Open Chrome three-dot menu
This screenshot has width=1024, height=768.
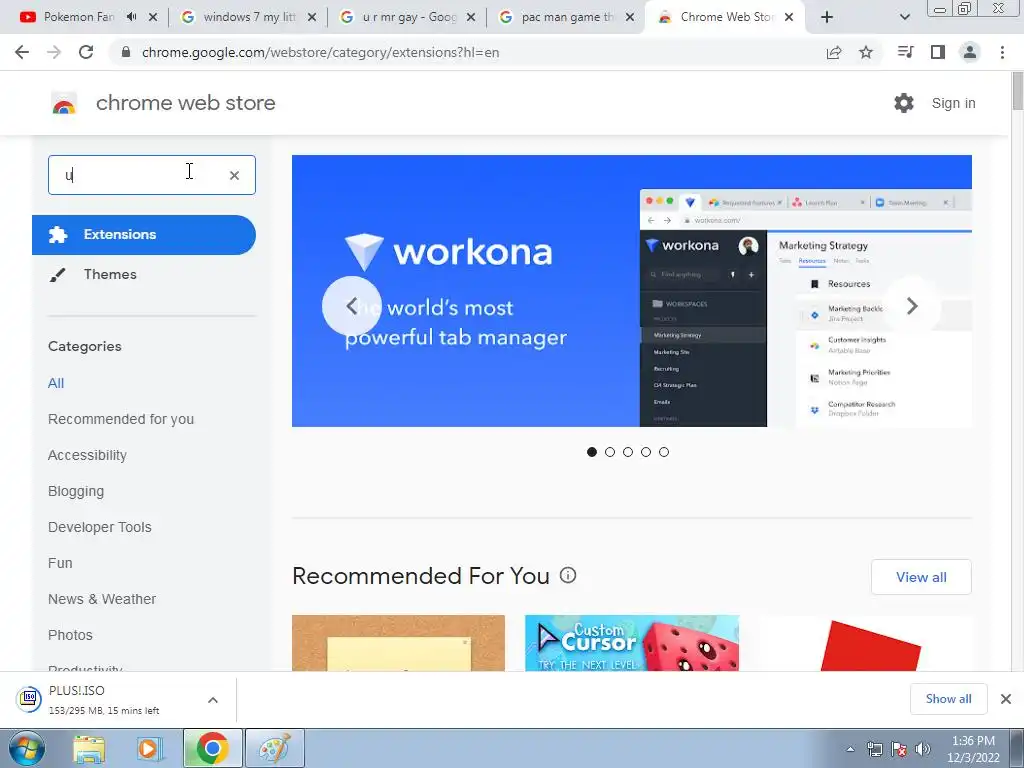pos(1002,52)
